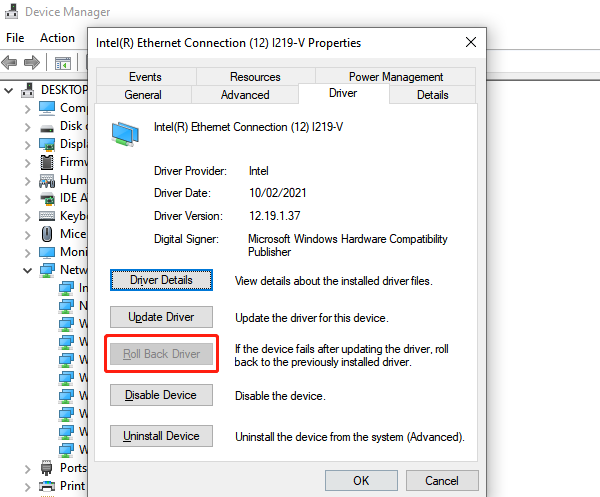This screenshot has height=497, width=600.
Task: Select the Mice category icon
Action: (x=47, y=234)
